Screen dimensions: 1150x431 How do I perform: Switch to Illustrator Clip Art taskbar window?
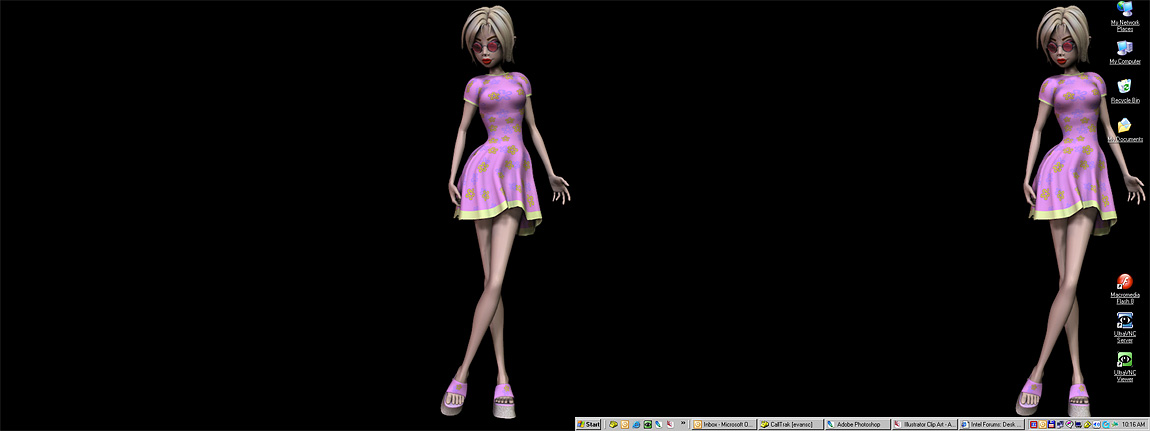(923, 424)
